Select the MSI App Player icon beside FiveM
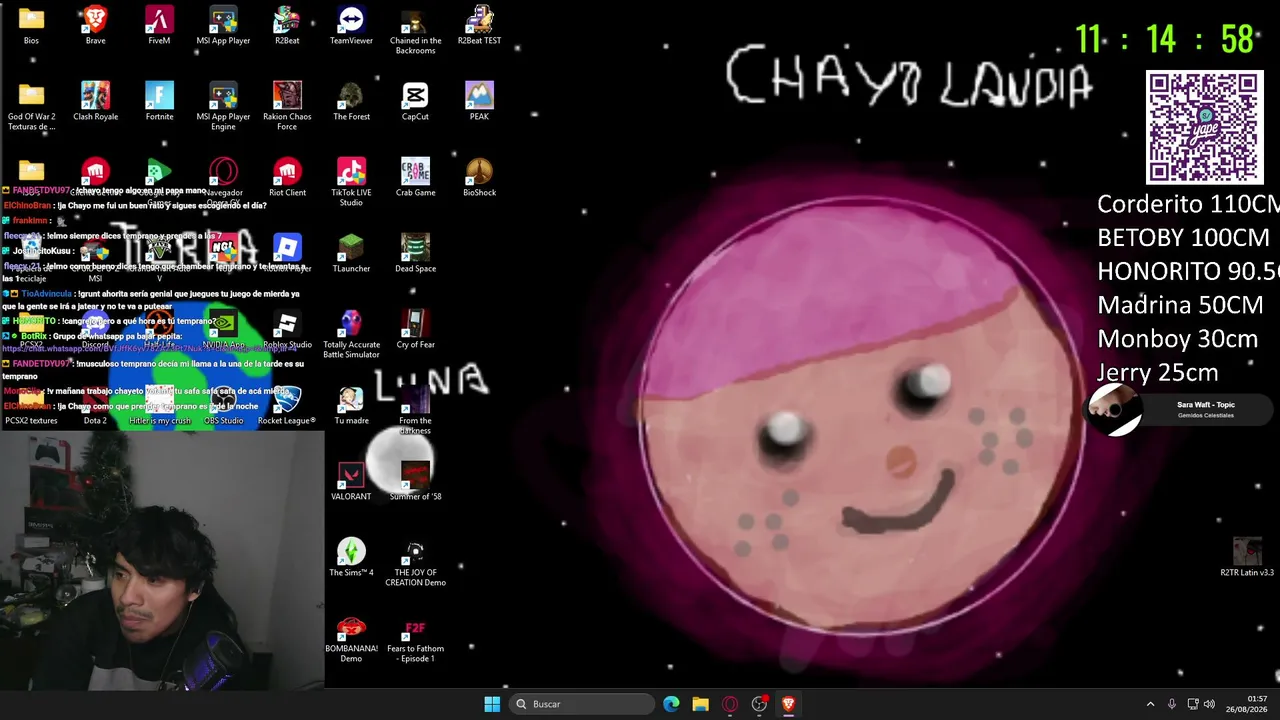Screen dimensions: 1280x720 pyautogui.click(x=223, y=25)
